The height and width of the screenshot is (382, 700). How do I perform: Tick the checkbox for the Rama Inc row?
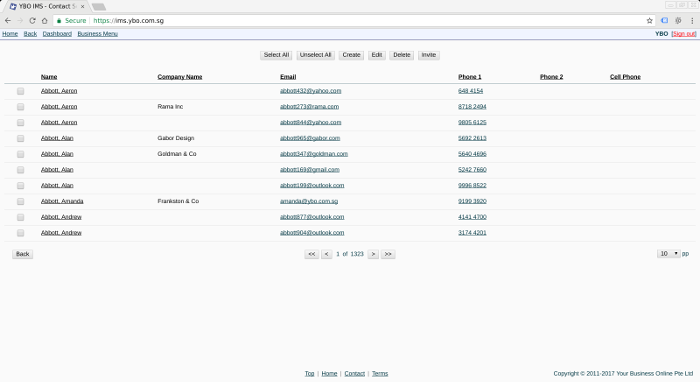[21, 107]
